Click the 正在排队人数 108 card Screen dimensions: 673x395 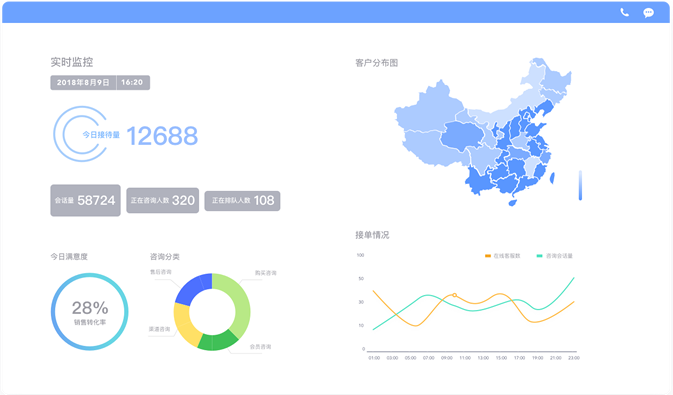pos(243,201)
